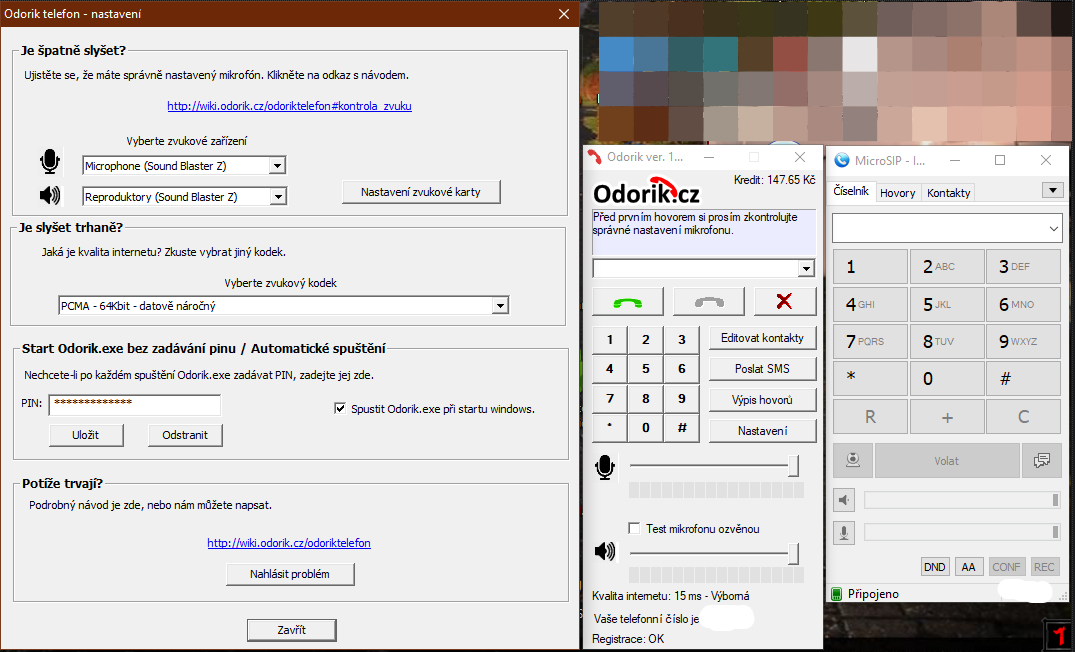Toggle CONF in MicroSIP
The height and width of the screenshot is (652, 1075).
point(1006,567)
